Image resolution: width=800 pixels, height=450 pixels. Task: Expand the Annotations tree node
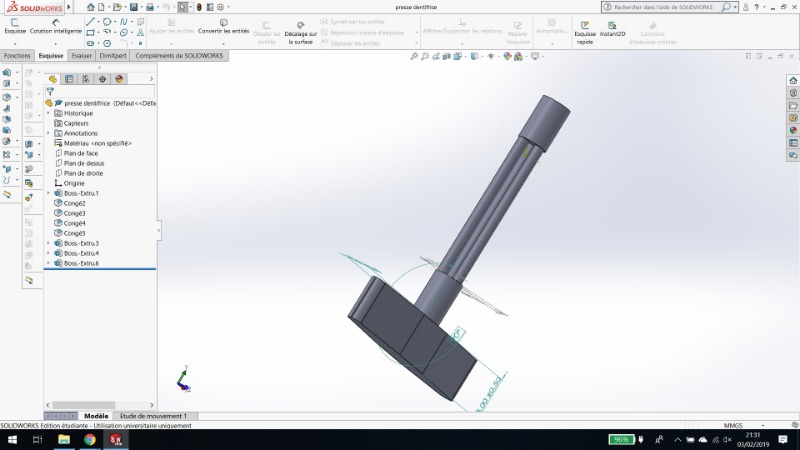pyautogui.click(x=48, y=133)
